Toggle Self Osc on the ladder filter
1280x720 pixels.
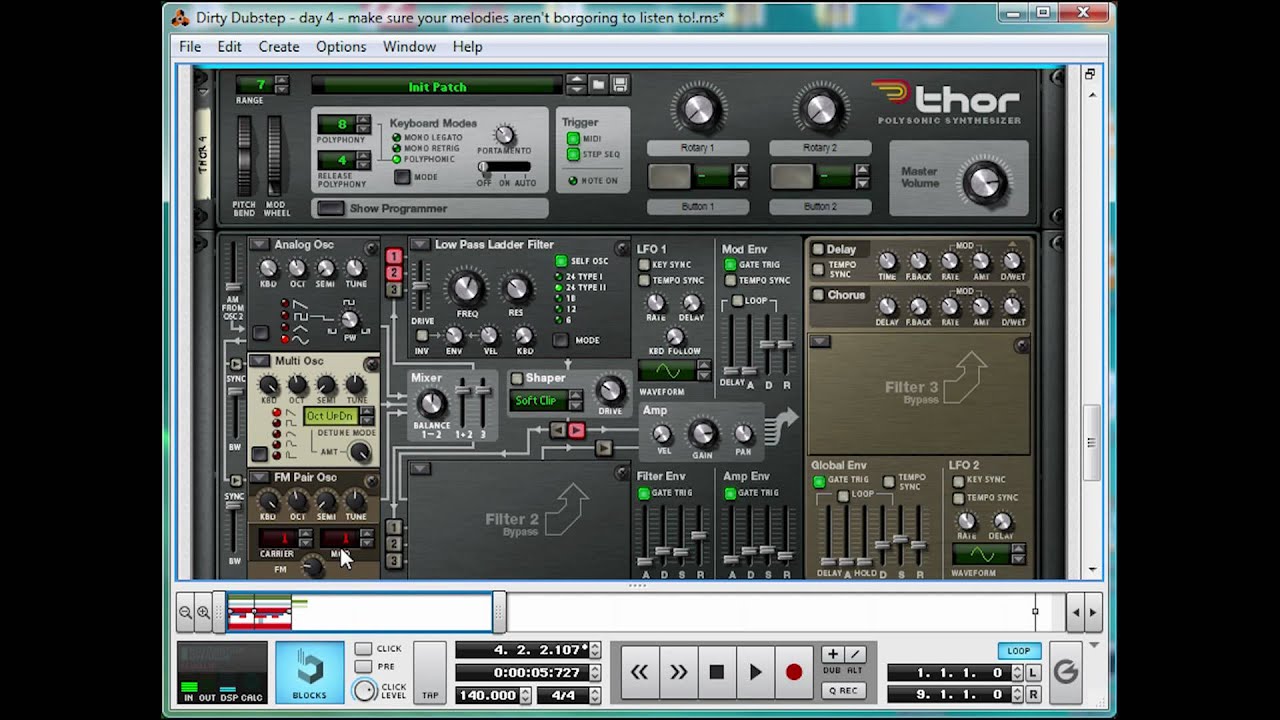click(x=561, y=261)
